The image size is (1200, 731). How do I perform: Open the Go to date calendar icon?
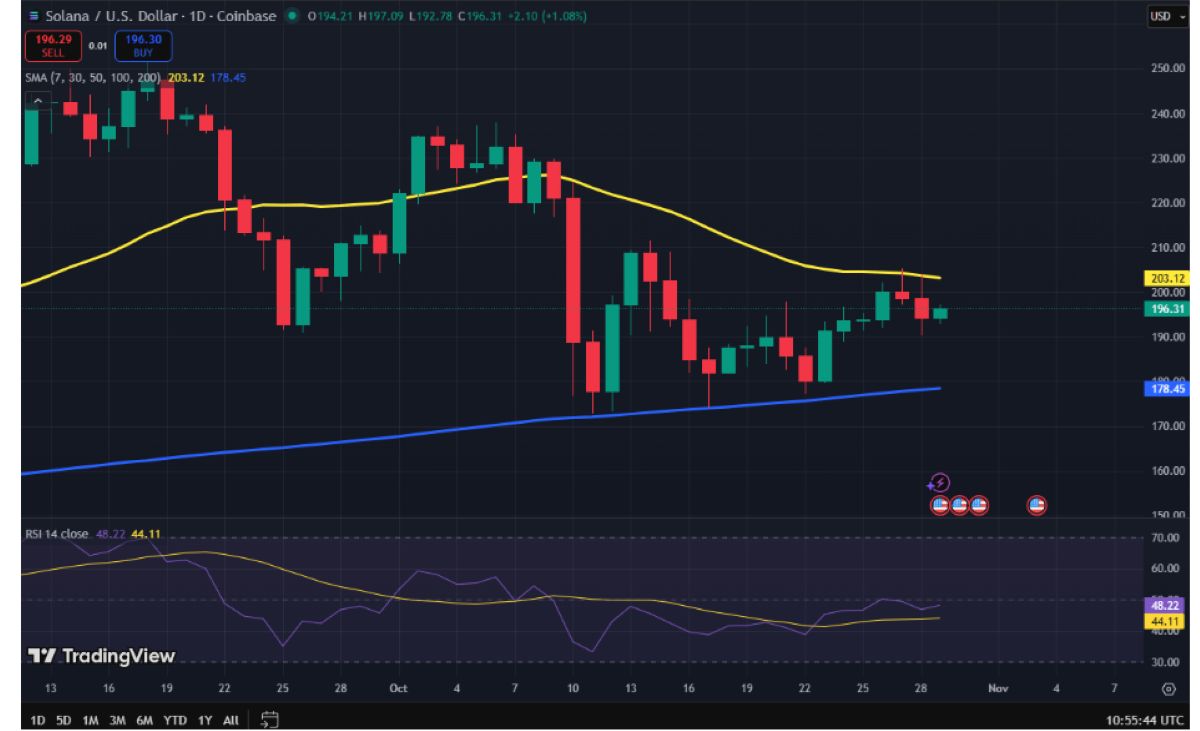[268, 718]
